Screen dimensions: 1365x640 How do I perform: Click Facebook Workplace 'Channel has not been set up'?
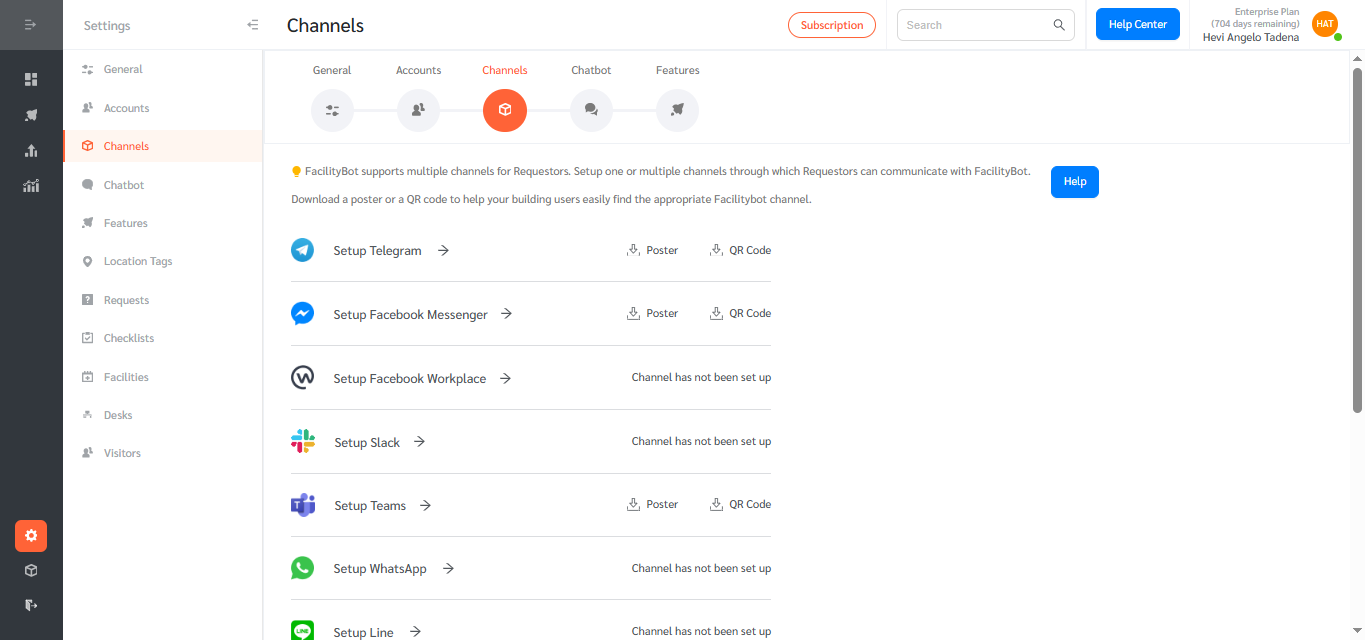(701, 377)
